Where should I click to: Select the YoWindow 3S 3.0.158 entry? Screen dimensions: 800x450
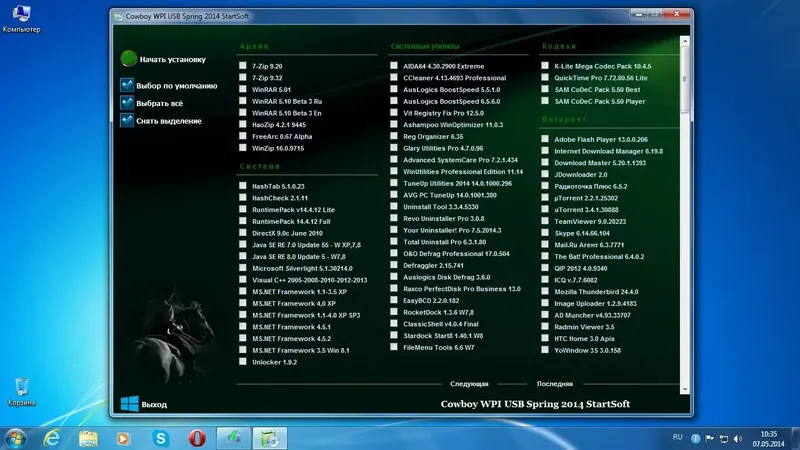[x=587, y=351]
